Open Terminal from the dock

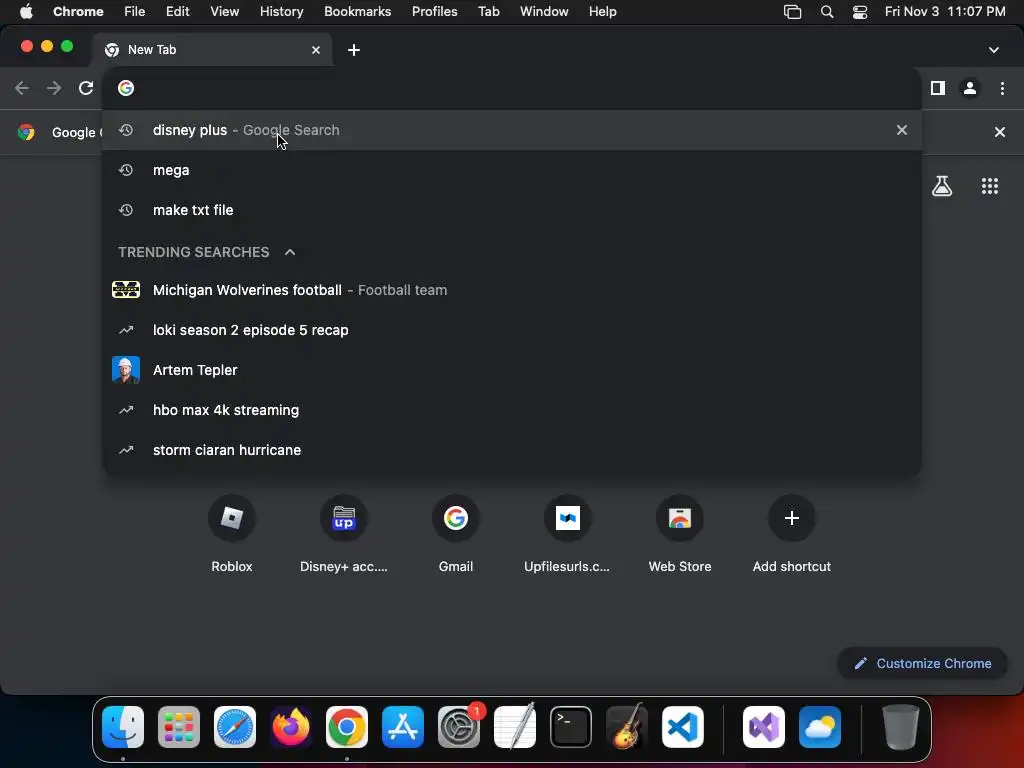coord(571,727)
